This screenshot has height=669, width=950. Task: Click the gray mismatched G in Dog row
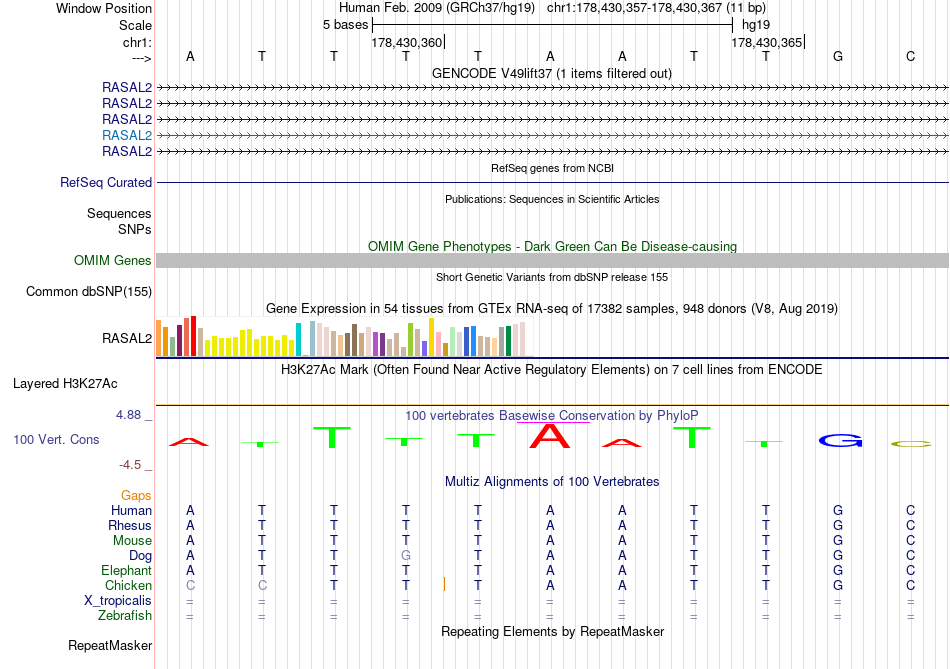(x=406, y=555)
